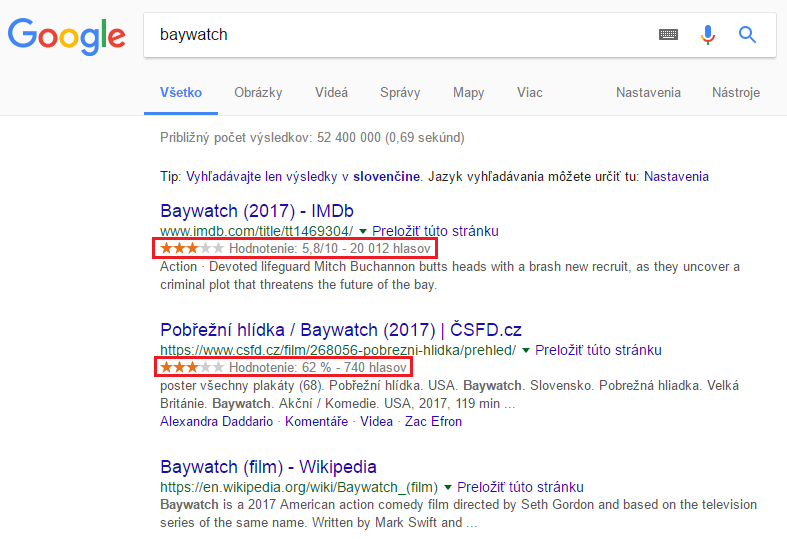Viewport: 787px width, 539px height.
Task: Select the Všetko tab
Action: coord(181,93)
